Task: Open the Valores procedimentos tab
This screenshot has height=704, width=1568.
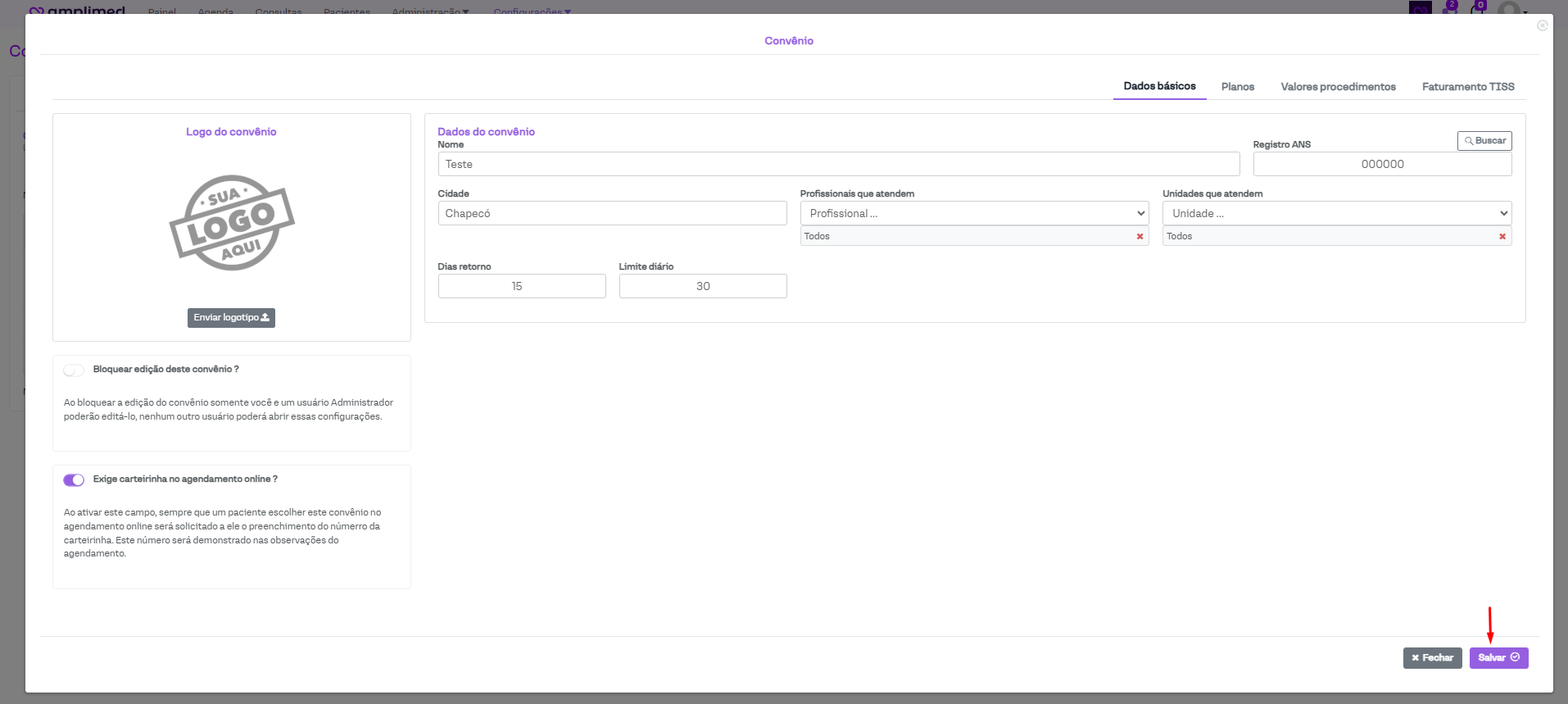Action: (x=1338, y=87)
